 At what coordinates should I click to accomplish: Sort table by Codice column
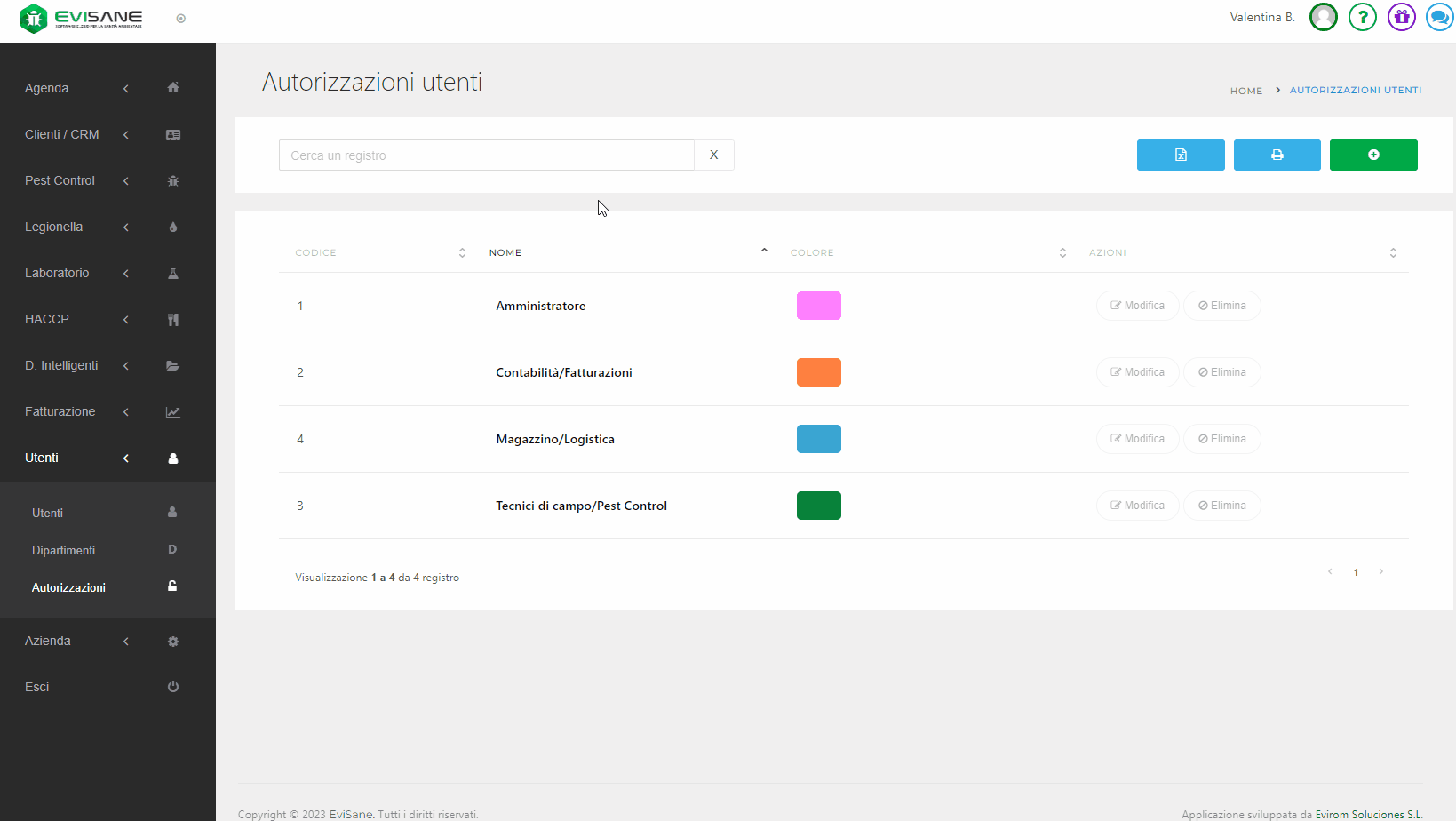coord(462,253)
